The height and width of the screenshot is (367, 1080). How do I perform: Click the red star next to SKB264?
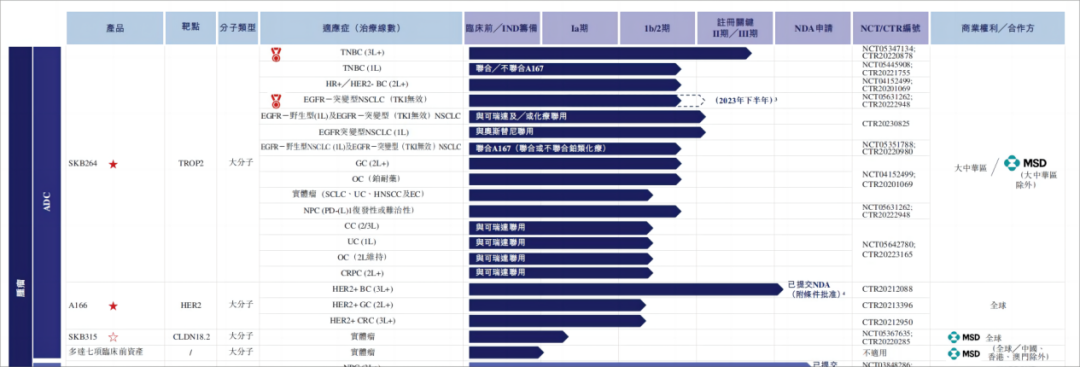113,164
